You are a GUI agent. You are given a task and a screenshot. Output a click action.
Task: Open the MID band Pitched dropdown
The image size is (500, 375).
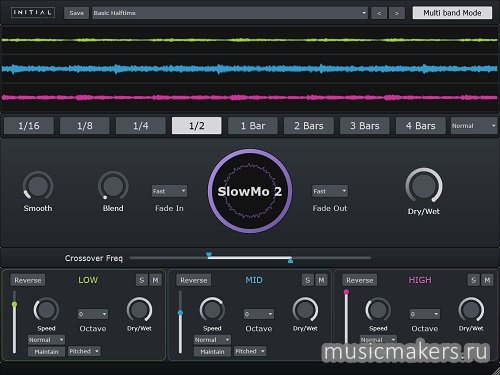pyautogui.click(x=250, y=351)
